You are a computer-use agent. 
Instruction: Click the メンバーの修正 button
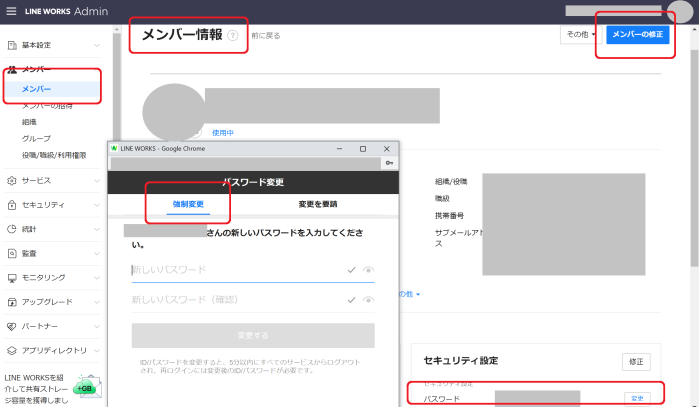pyautogui.click(x=638, y=34)
